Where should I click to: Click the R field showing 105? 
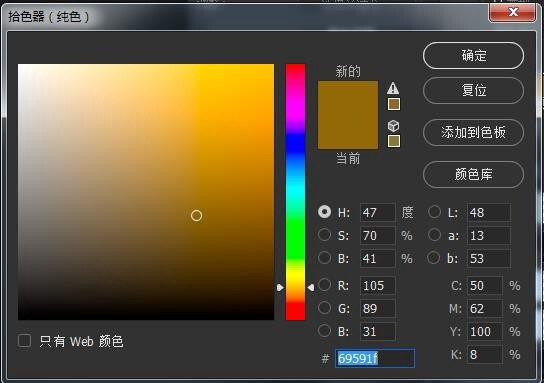377,286
